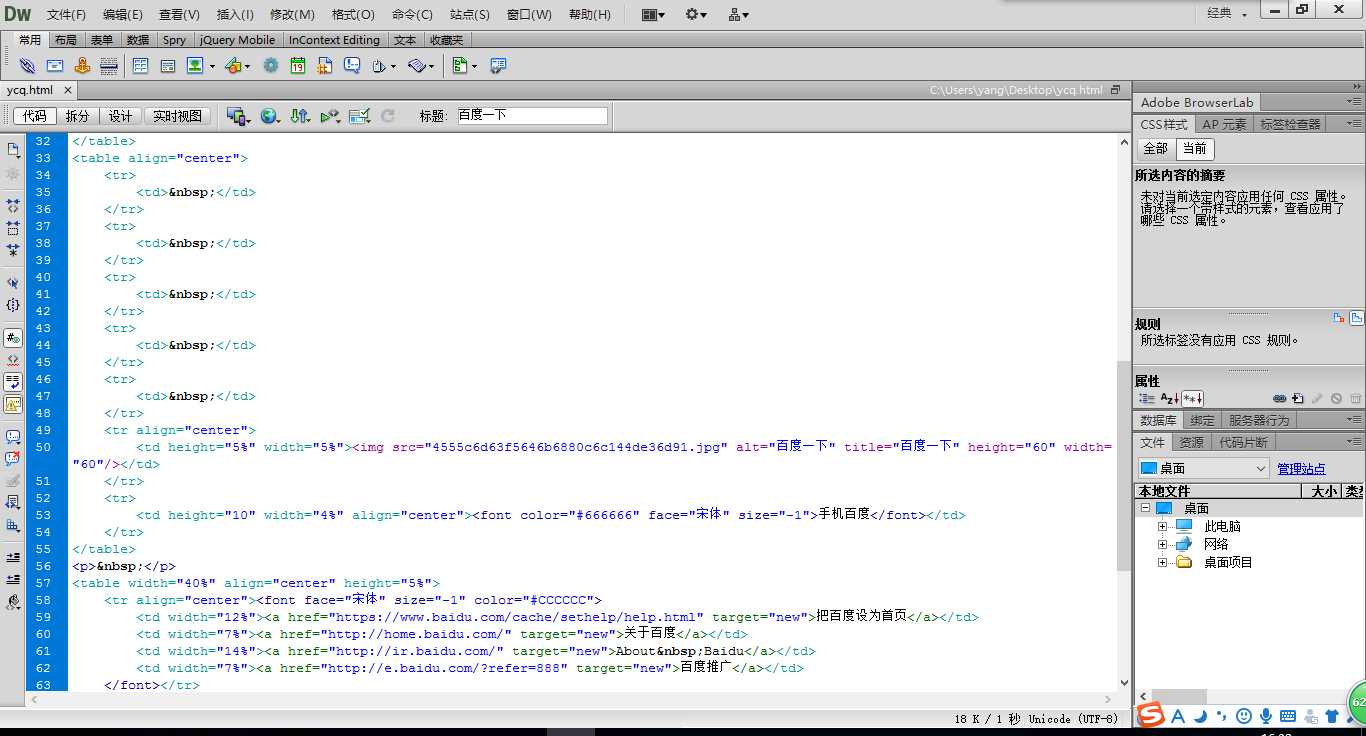
Task: Attach style sheet chain icon
Action: (x=1279, y=398)
